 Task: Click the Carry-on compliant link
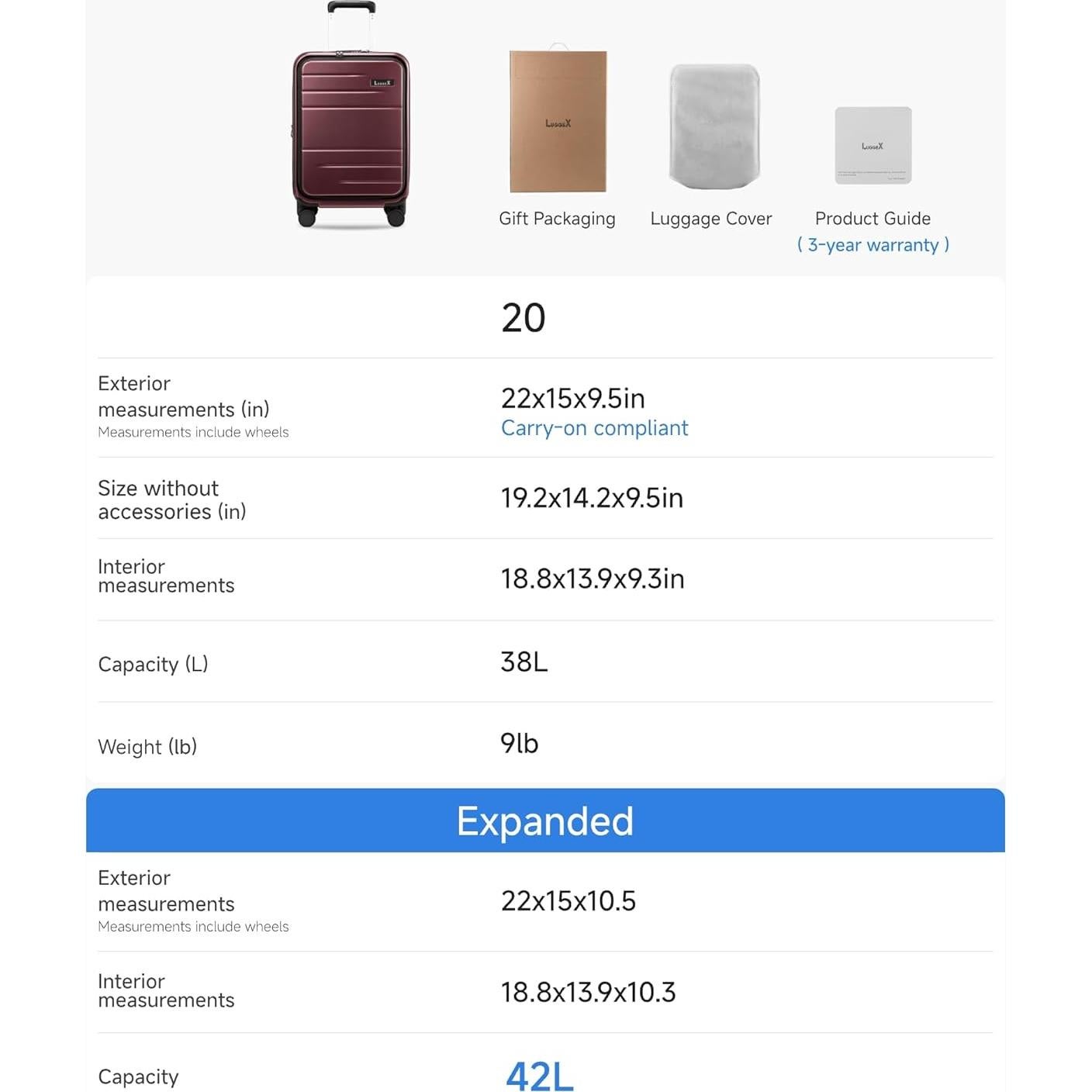pyautogui.click(x=594, y=428)
